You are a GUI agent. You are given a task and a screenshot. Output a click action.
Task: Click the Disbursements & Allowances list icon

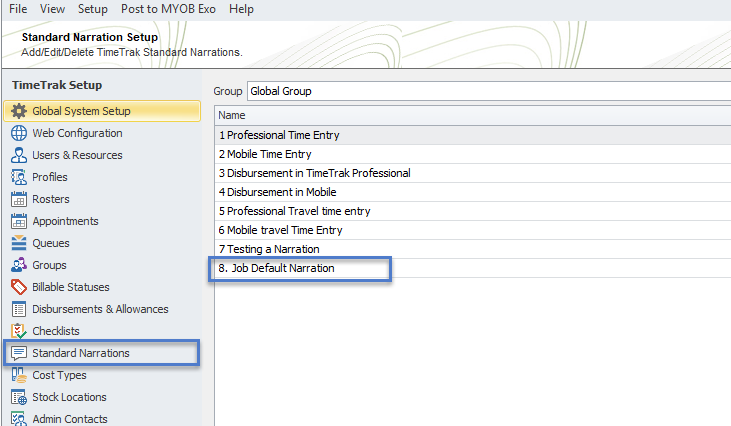pos(19,309)
